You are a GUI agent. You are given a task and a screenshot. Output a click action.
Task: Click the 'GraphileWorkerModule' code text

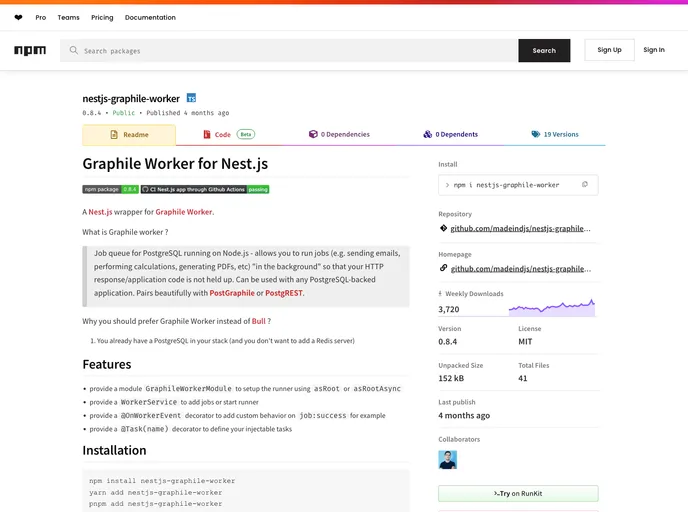pyautogui.click(x=188, y=389)
